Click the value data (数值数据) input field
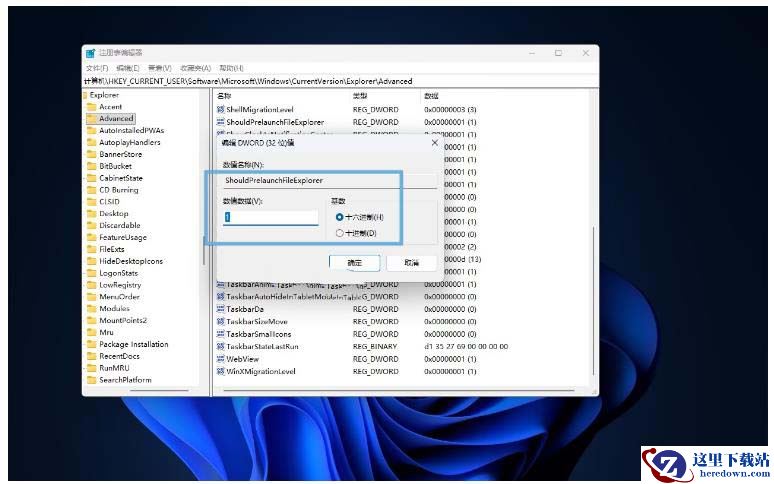Viewport: 774px width, 484px height. [x=270, y=217]
